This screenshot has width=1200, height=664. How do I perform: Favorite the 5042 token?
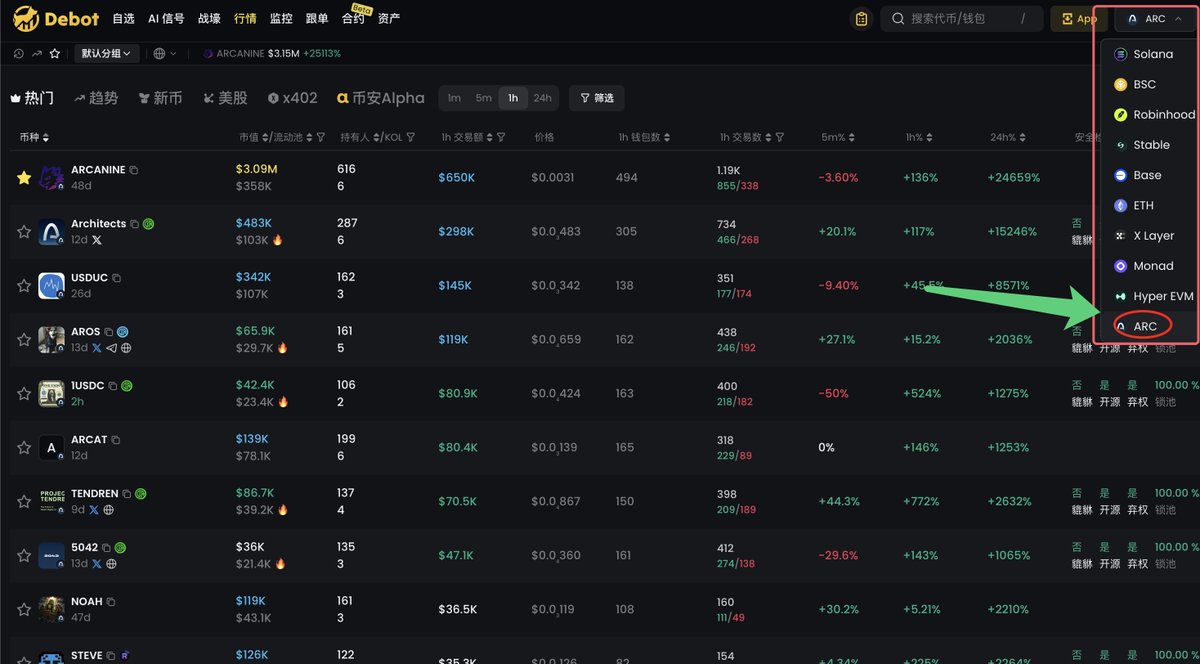coord(24,556)
